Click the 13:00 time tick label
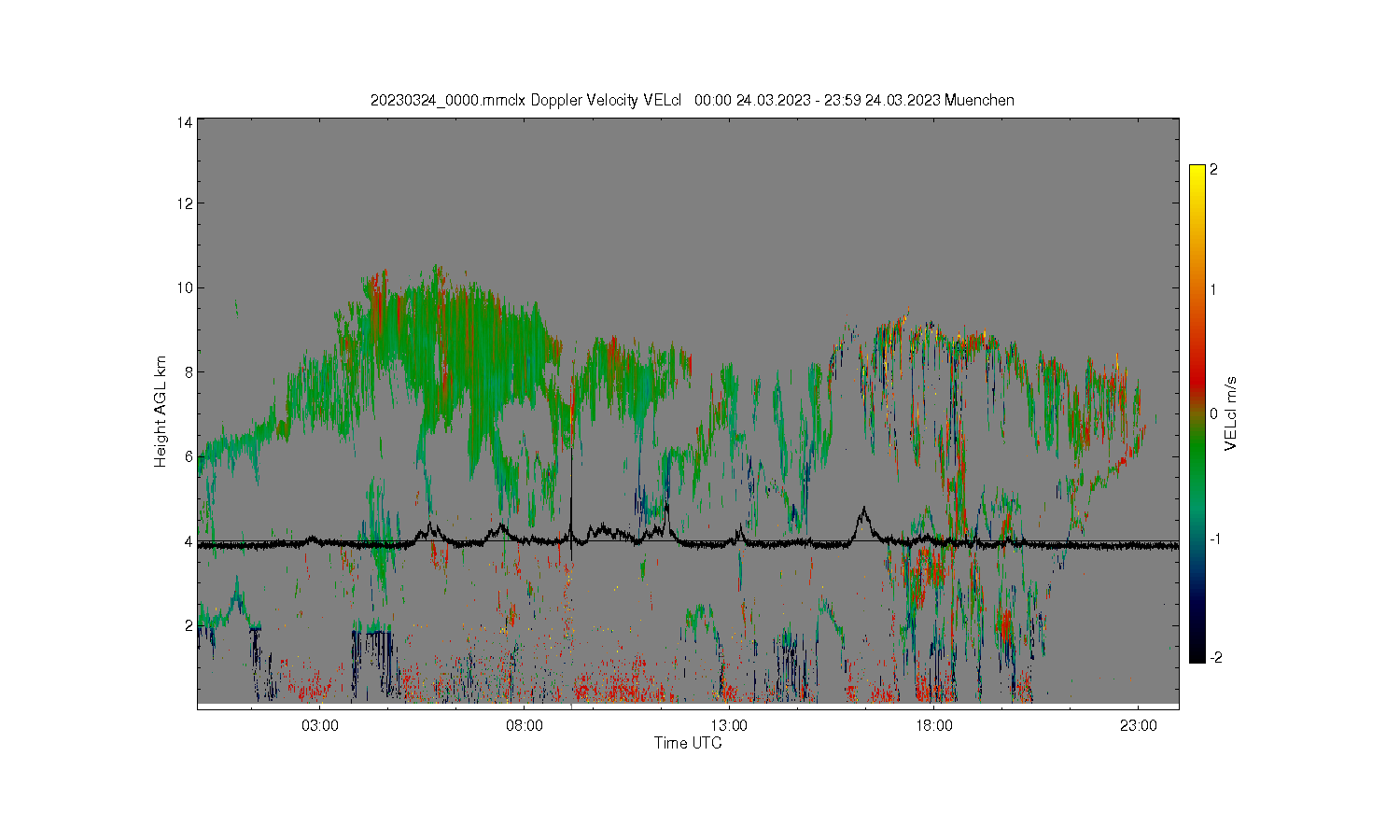Image resolution: width=1400 pixels, height=840 pixels. (x=729, y=725)
